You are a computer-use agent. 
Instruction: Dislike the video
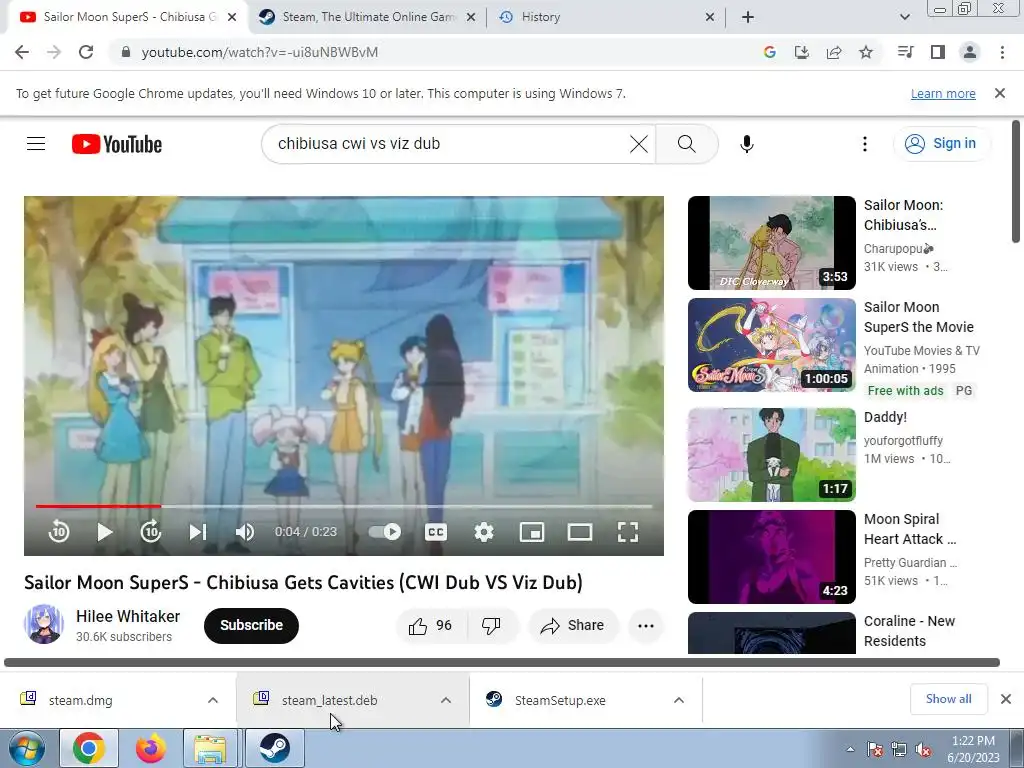coord(491,626)
